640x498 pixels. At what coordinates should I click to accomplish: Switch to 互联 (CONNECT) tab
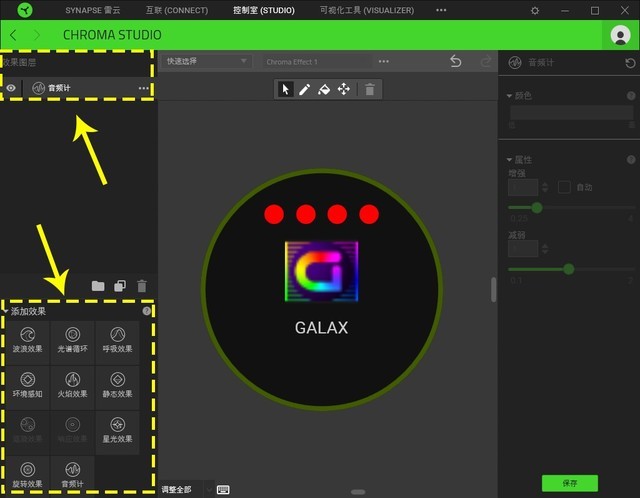click(x=177, y=10)
